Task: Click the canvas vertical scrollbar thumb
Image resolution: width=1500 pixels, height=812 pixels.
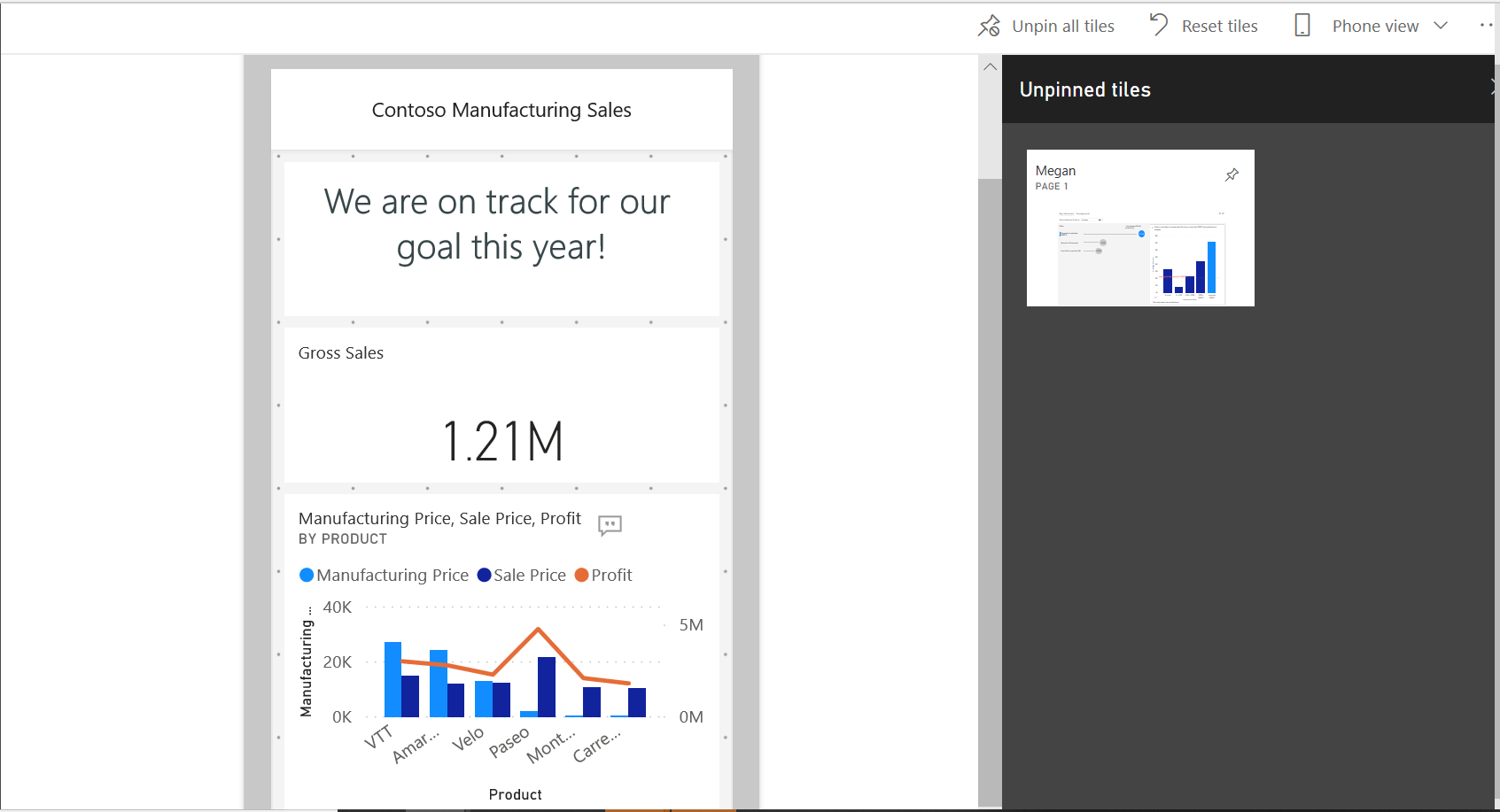Action: (x=990, y=492)
